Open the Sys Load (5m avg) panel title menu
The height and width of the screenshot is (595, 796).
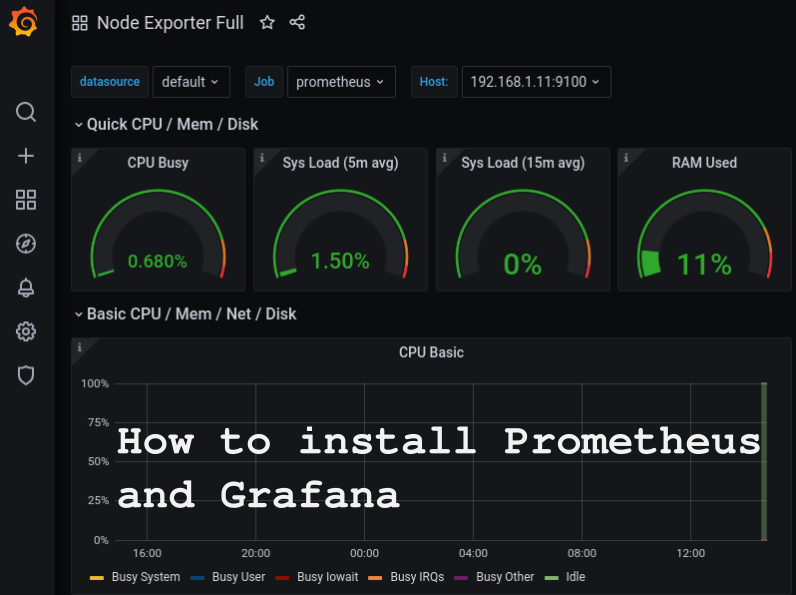pos(340,162)
